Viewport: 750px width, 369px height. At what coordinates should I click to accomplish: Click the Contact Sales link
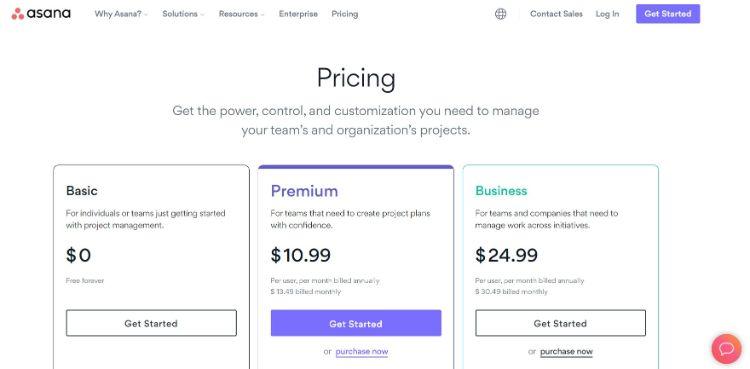tap(556, 14)
